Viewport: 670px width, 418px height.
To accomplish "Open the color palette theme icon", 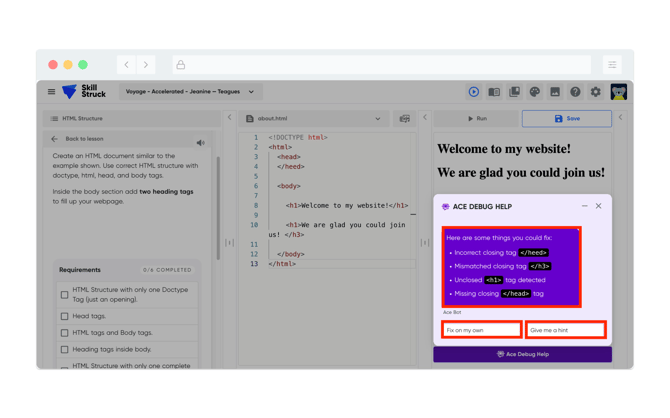I will [534, 92].
